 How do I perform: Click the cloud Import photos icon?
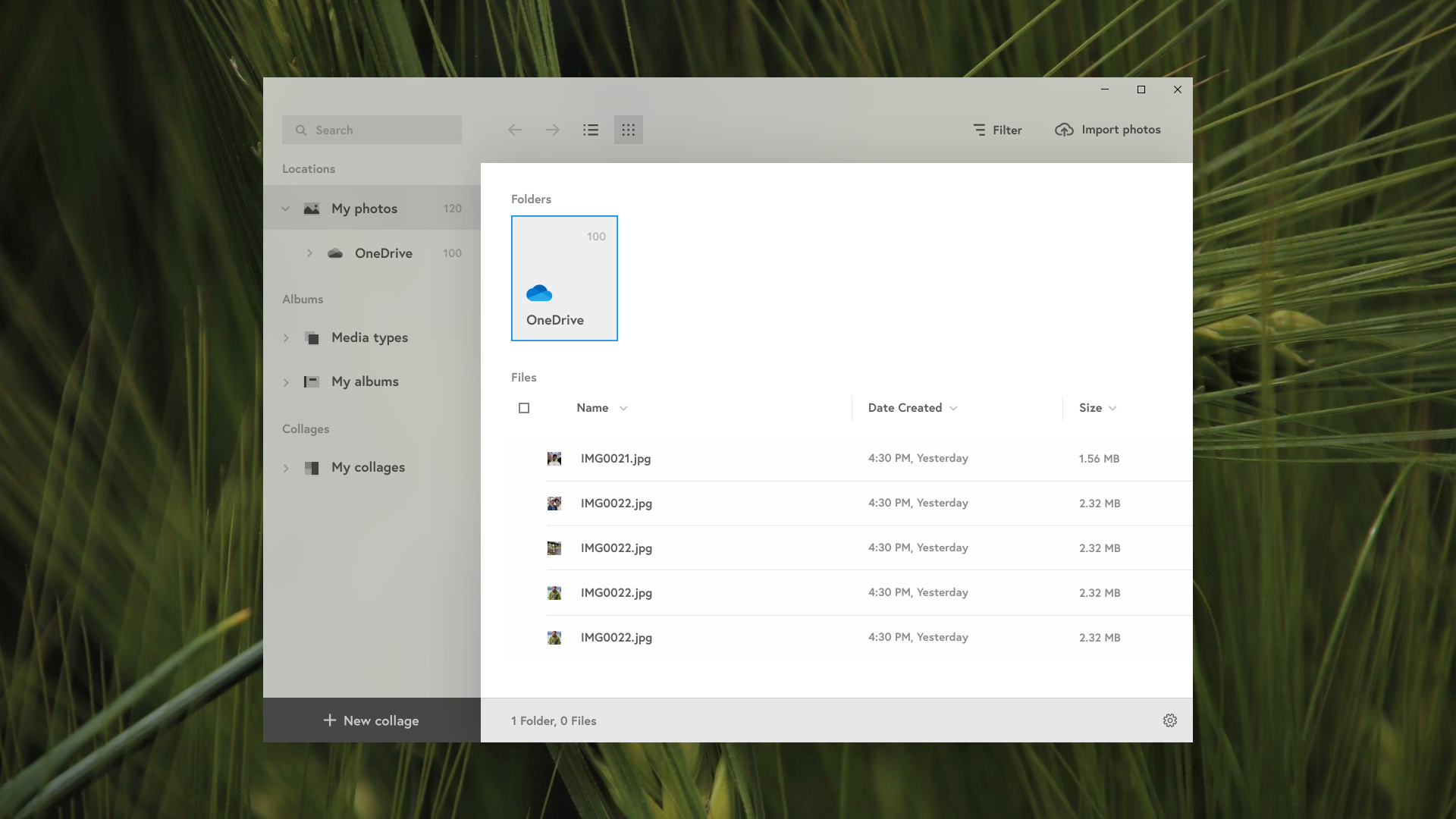pos(1064,130)
